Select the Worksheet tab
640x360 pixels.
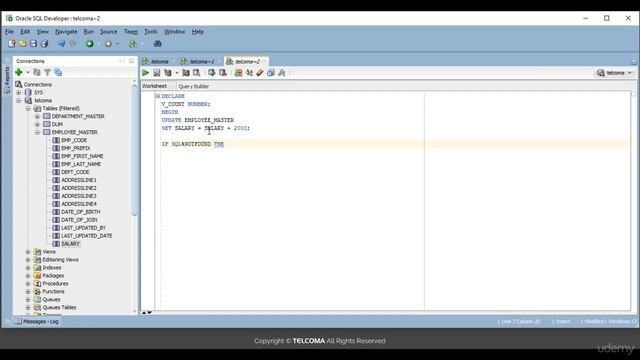click(x=154, y=86)
